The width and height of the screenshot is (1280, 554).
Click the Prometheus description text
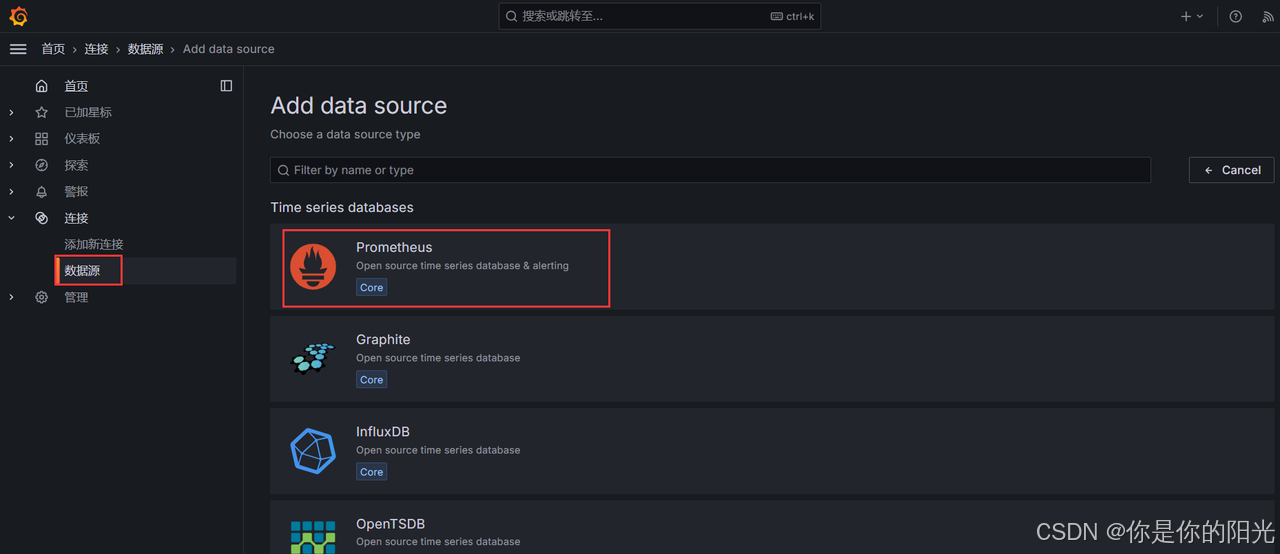coord(462,266)
